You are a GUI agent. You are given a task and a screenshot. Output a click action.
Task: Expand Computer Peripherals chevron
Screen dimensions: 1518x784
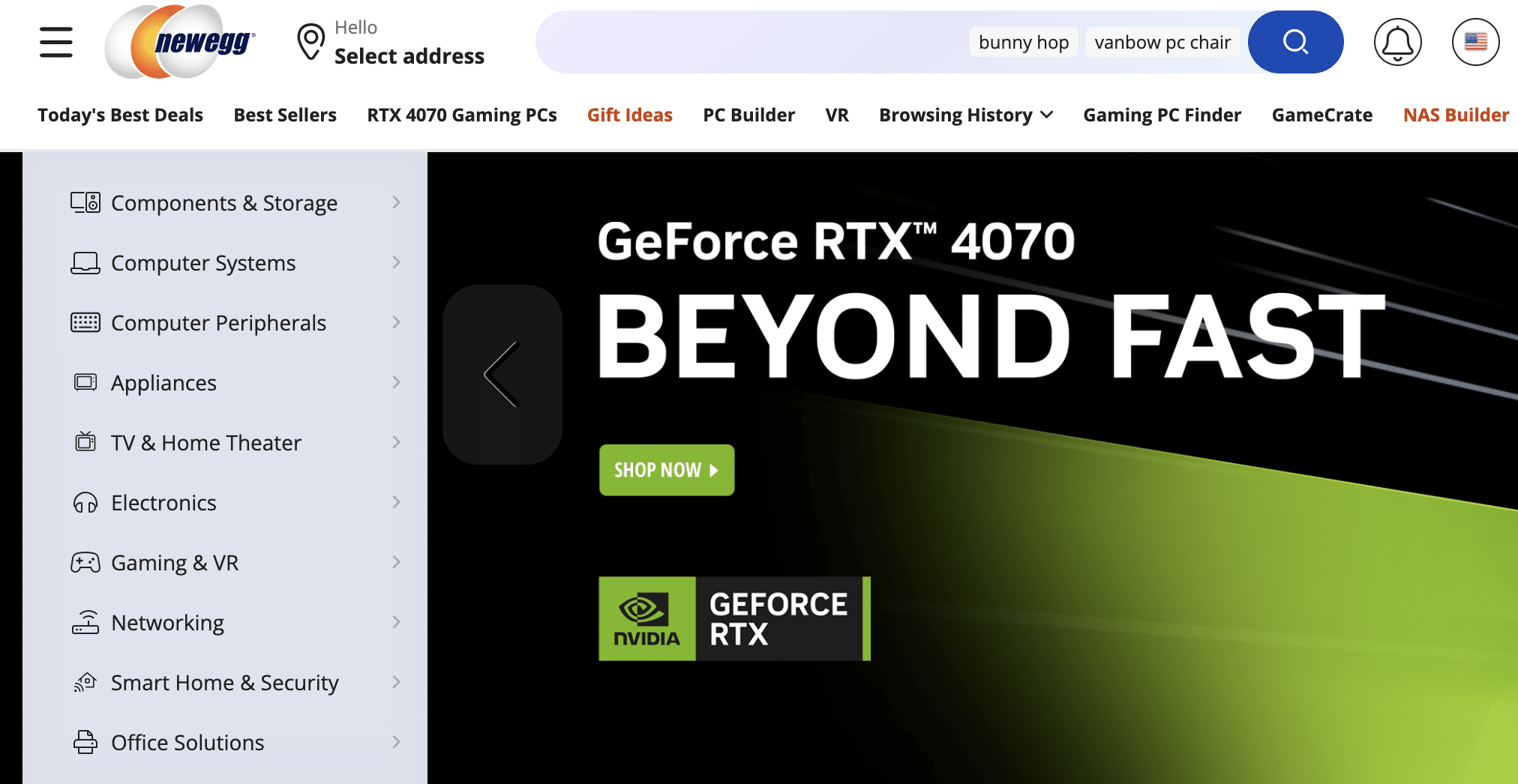[396, 322]
